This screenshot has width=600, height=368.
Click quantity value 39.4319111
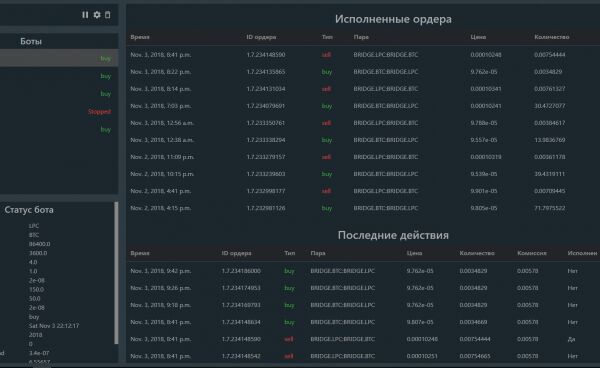[549, 174]
